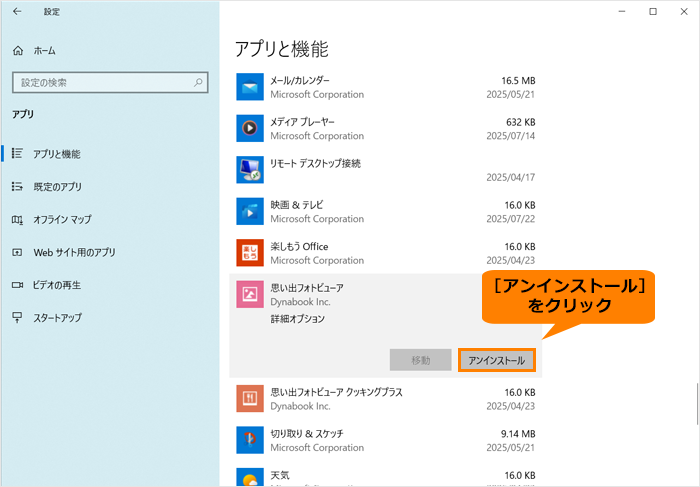Screen dimensions: 700x487
Task: Click the back arrow icon
Action: 17,12
